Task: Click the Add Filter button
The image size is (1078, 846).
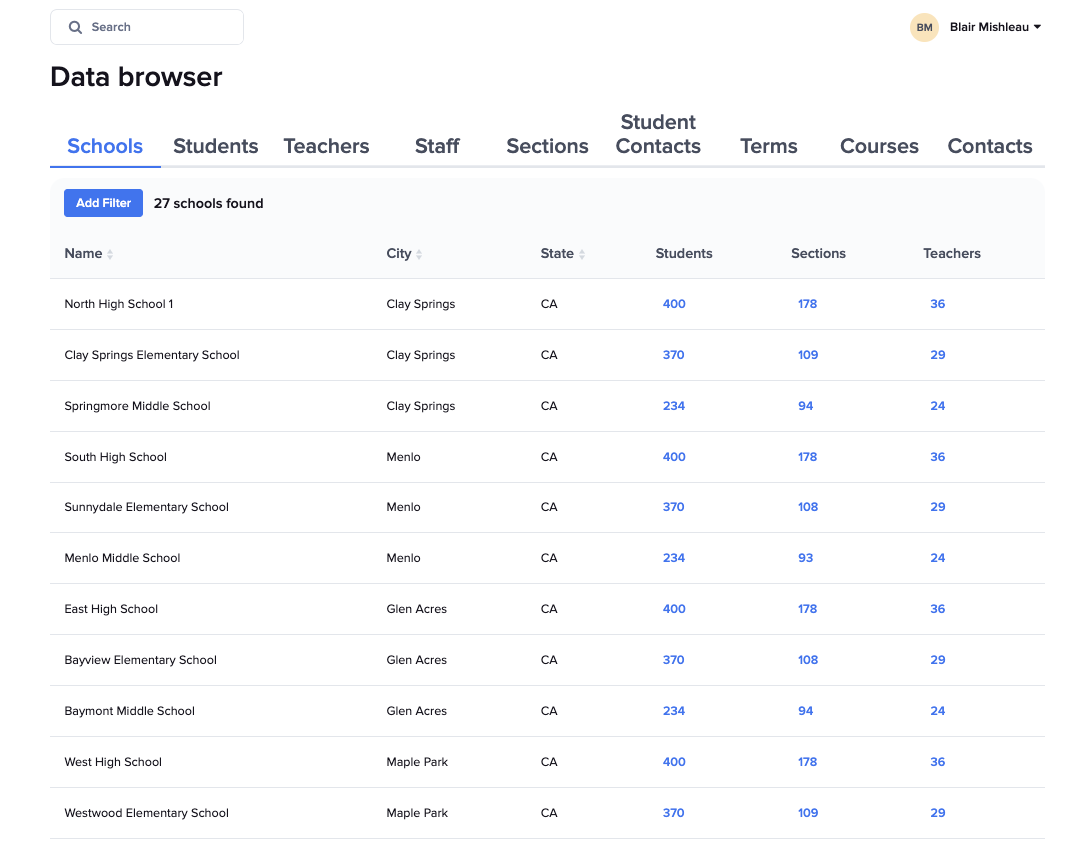Action: (103, 203)
